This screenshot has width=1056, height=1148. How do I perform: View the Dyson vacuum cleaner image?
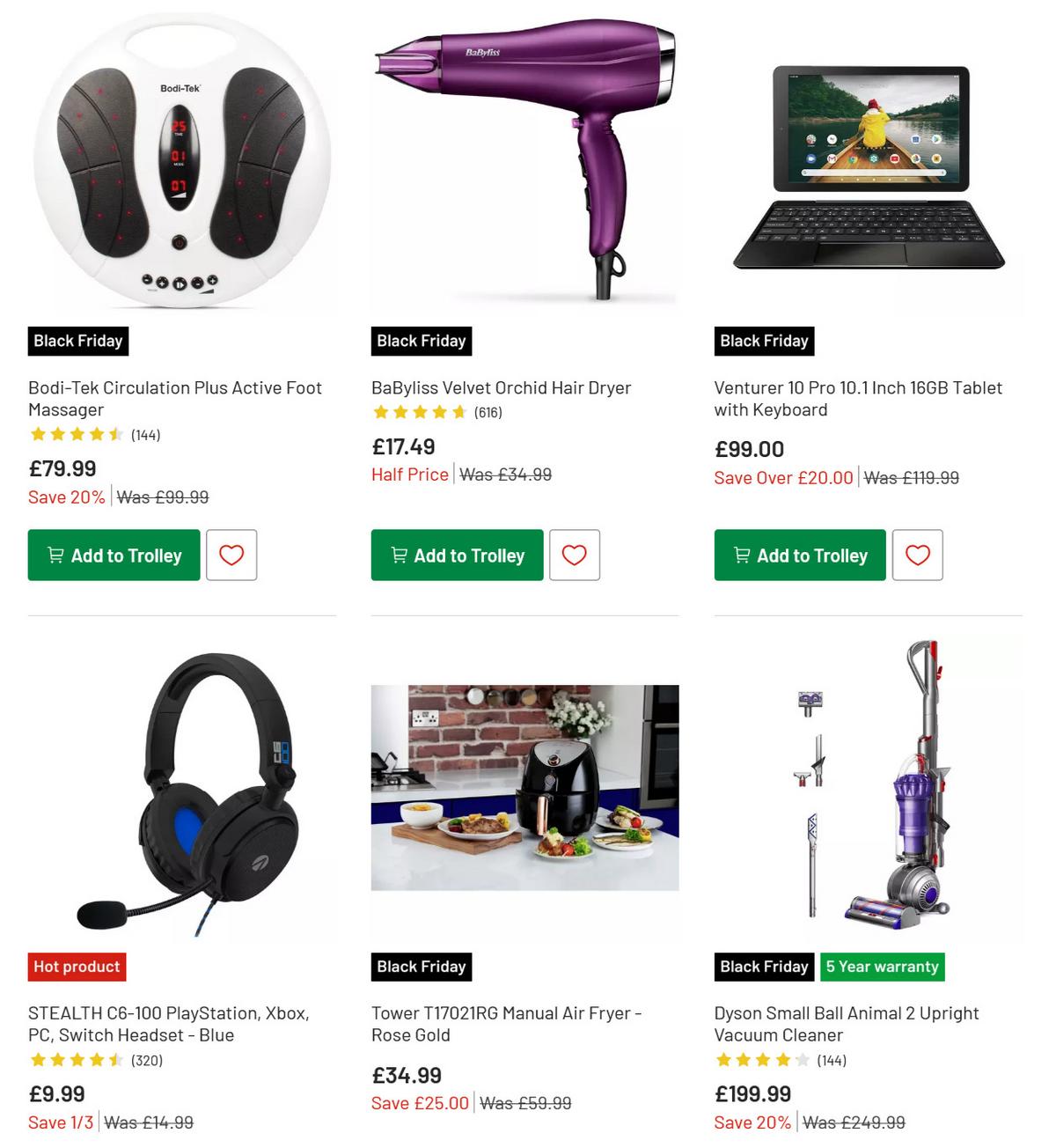point(869,790)
